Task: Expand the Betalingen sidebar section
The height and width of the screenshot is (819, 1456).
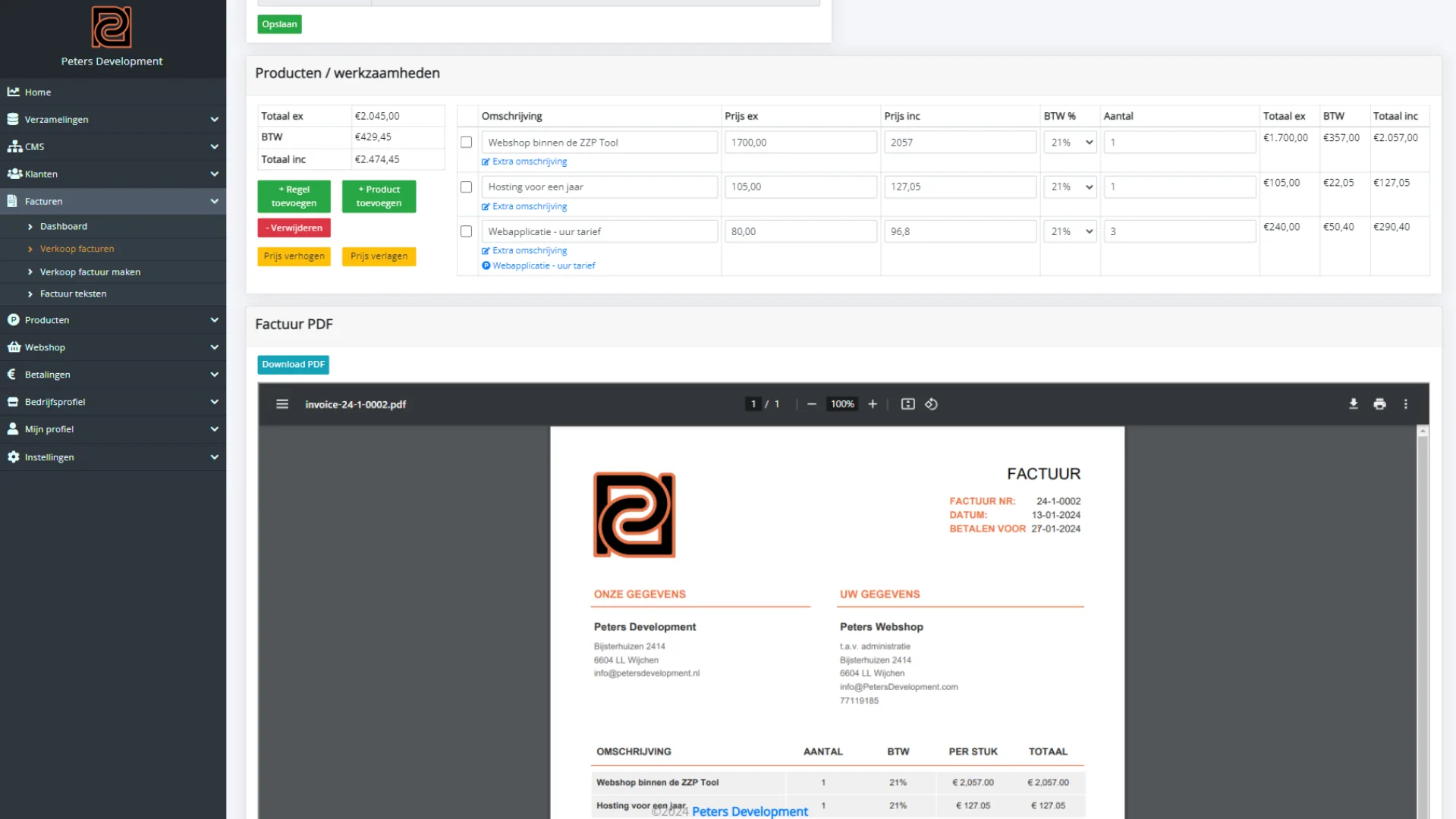Action: [113, 374]
